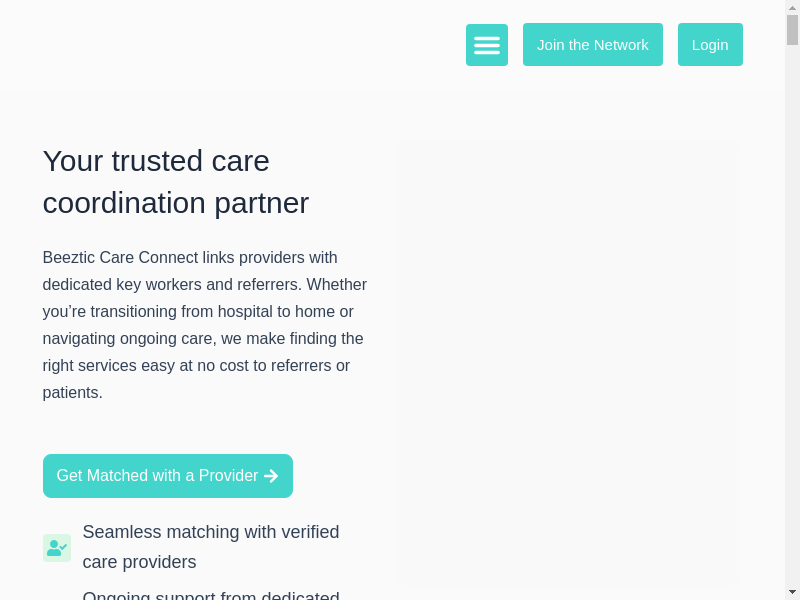Click the vertical scrollbar thumb
This screenshot has height=600, width=800.
coord(792,30)
